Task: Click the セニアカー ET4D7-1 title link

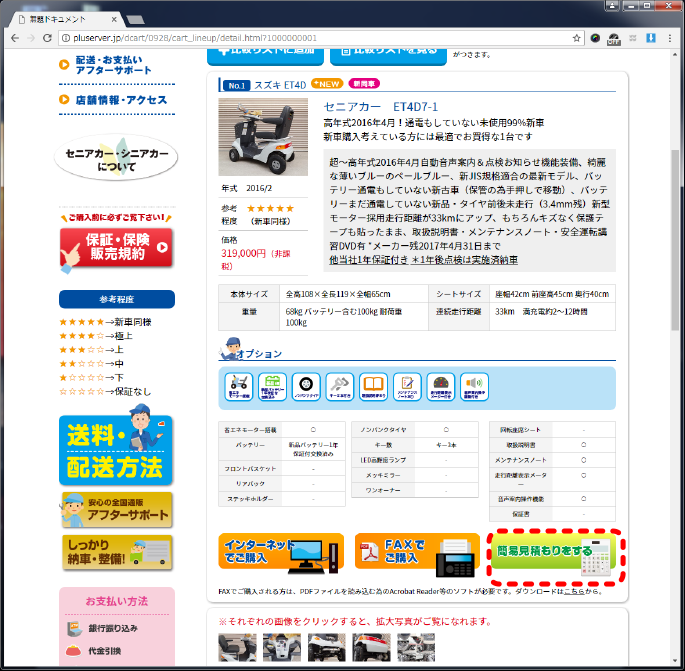Action: point(381,107)
